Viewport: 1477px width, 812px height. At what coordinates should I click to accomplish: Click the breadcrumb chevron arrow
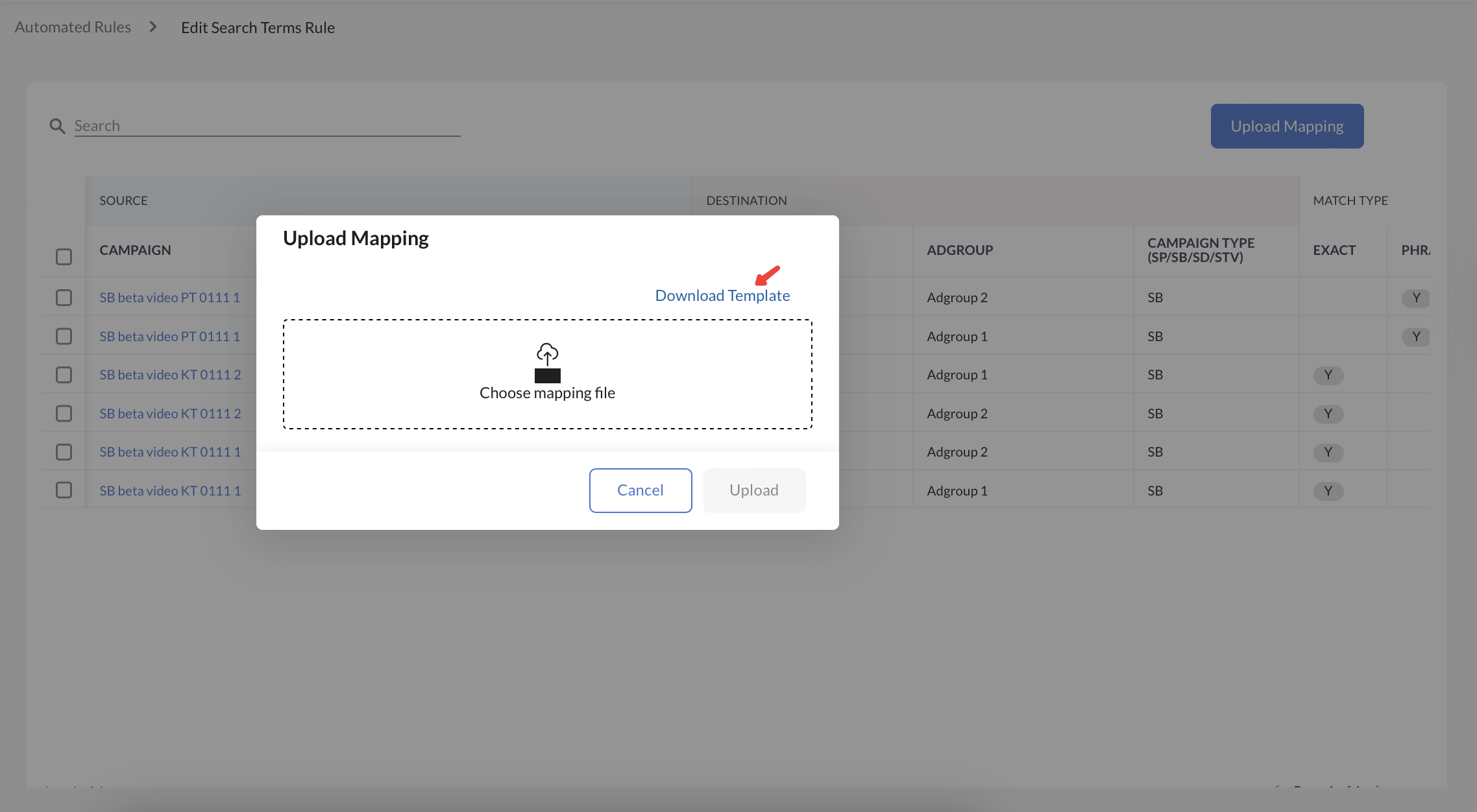[153, 27]
